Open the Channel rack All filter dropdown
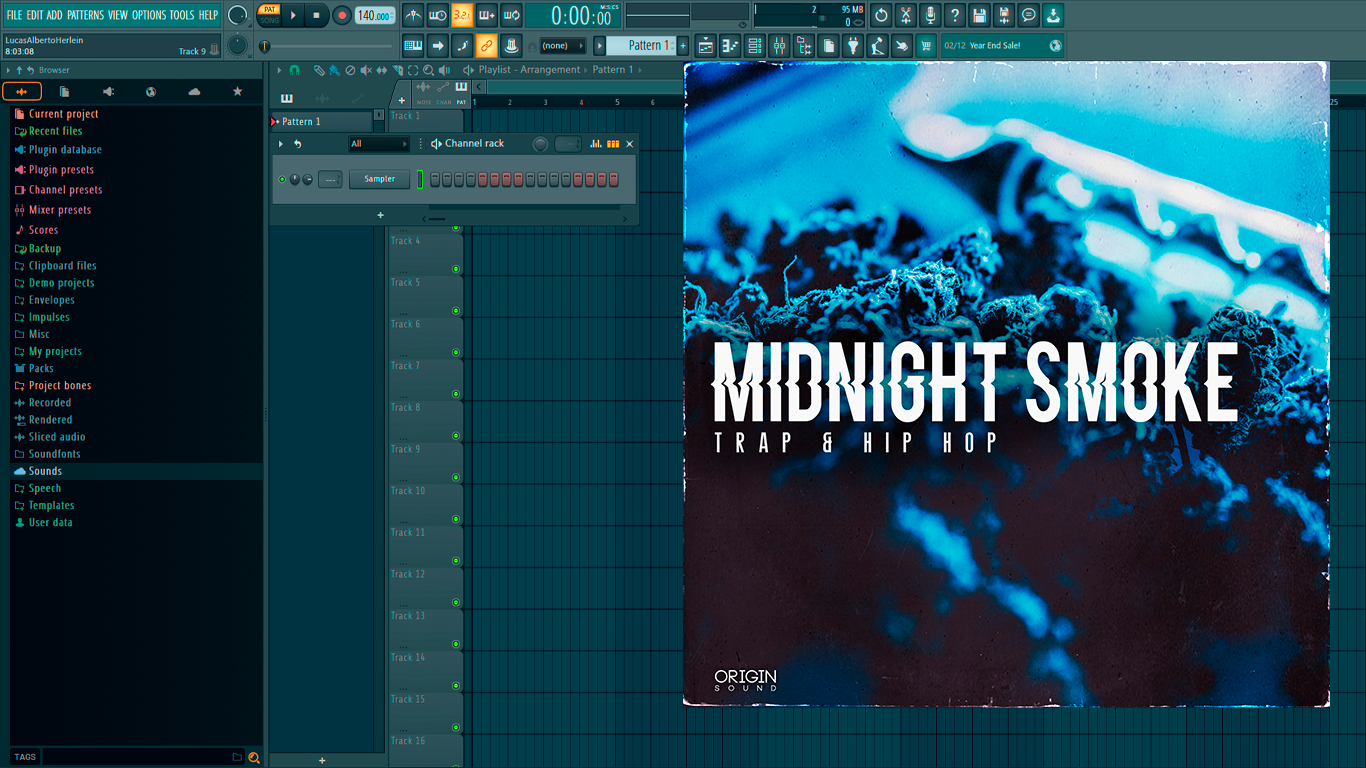This screenshot has height=768, width=1366. 379,144
